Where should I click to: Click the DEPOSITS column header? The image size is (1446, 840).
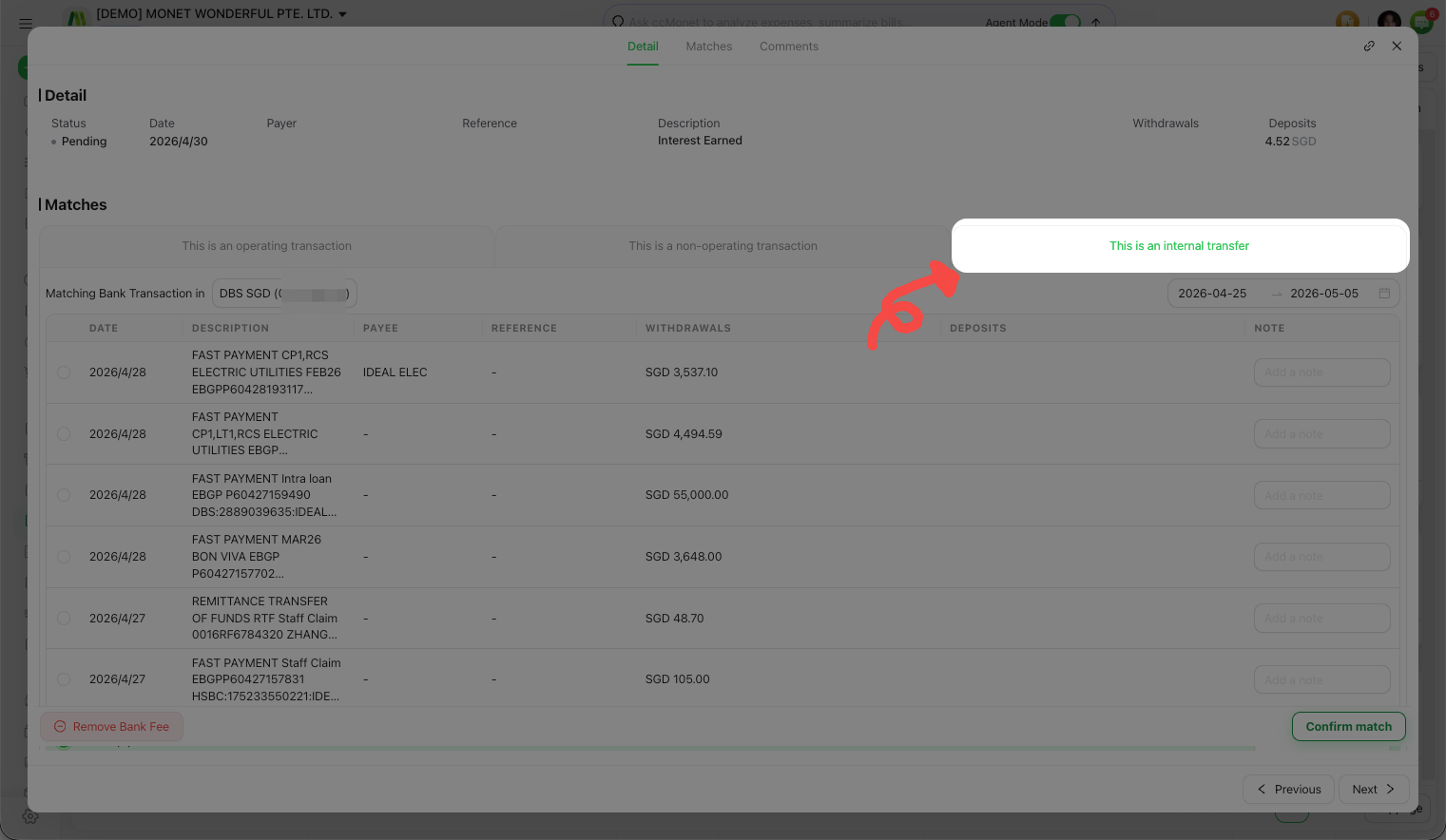point(977,329)
